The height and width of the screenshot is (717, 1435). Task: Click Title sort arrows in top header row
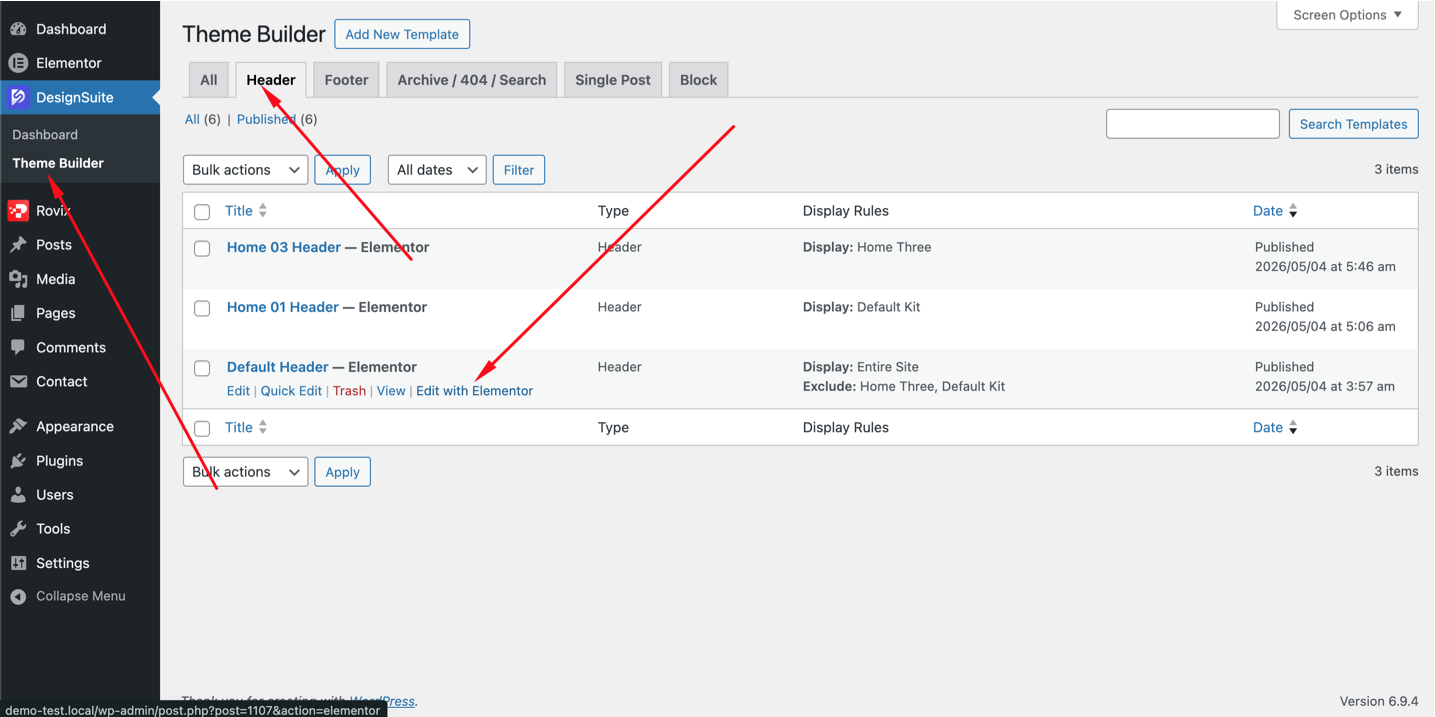point(263,211)
